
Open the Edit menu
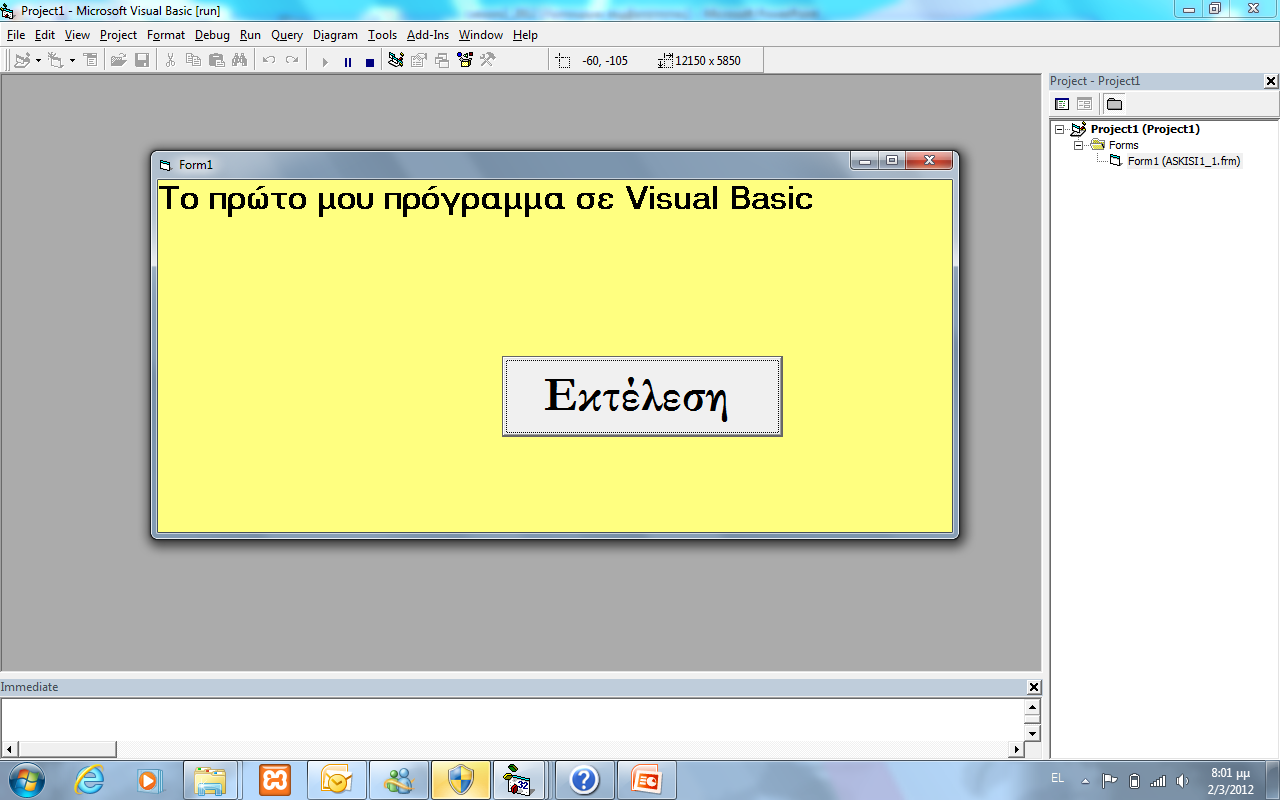45,35
